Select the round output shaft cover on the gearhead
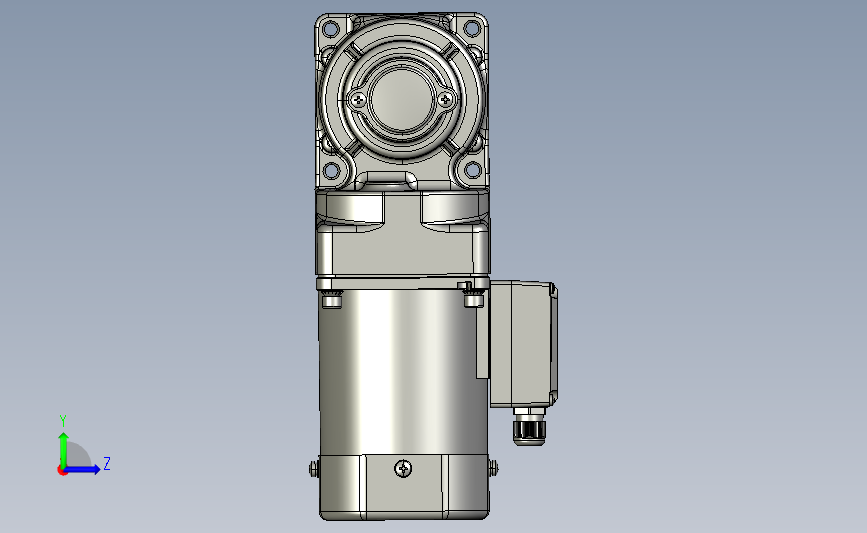Viewport: 867px width, 533px height. (401, 100)
